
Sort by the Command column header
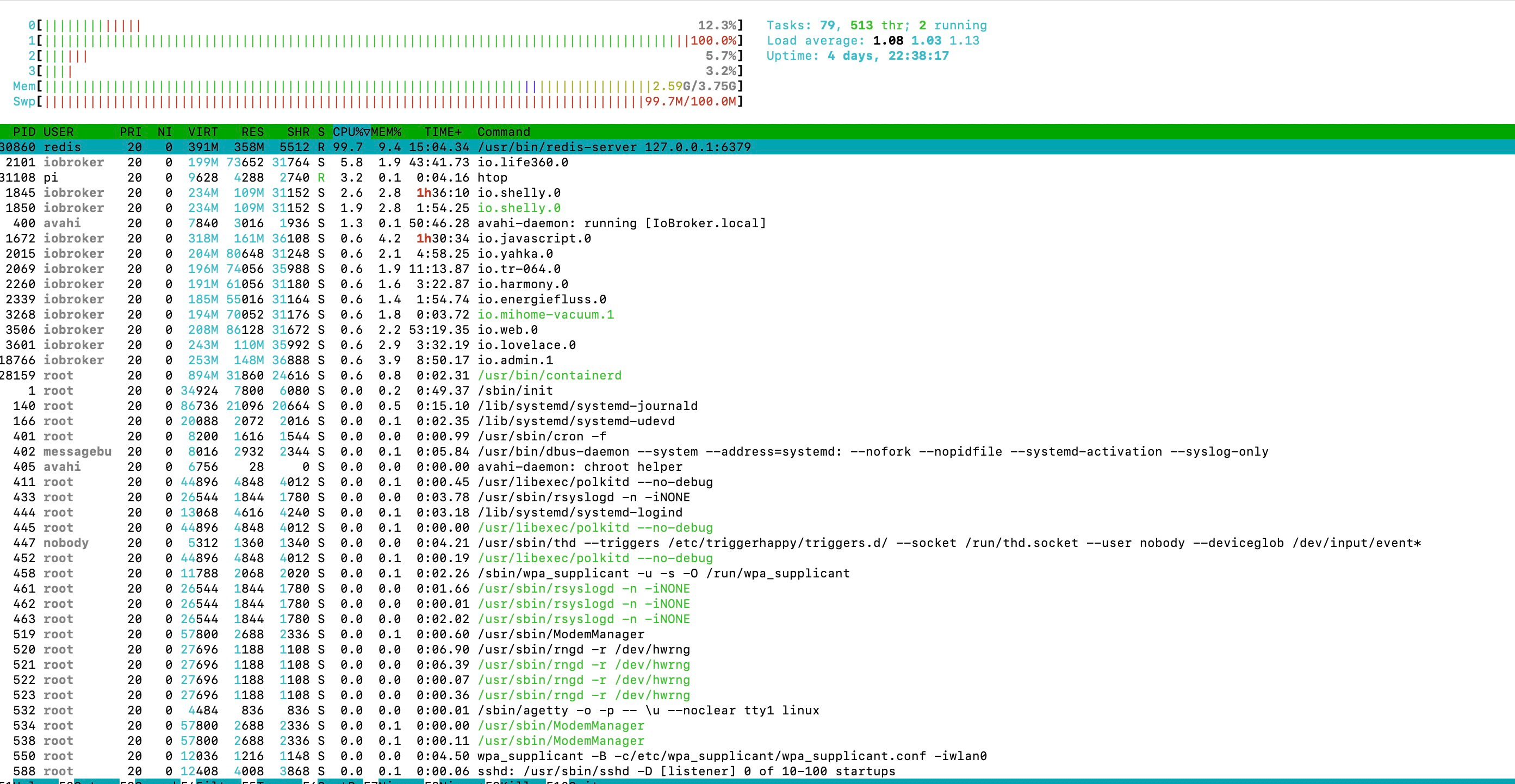coord(504,132)
